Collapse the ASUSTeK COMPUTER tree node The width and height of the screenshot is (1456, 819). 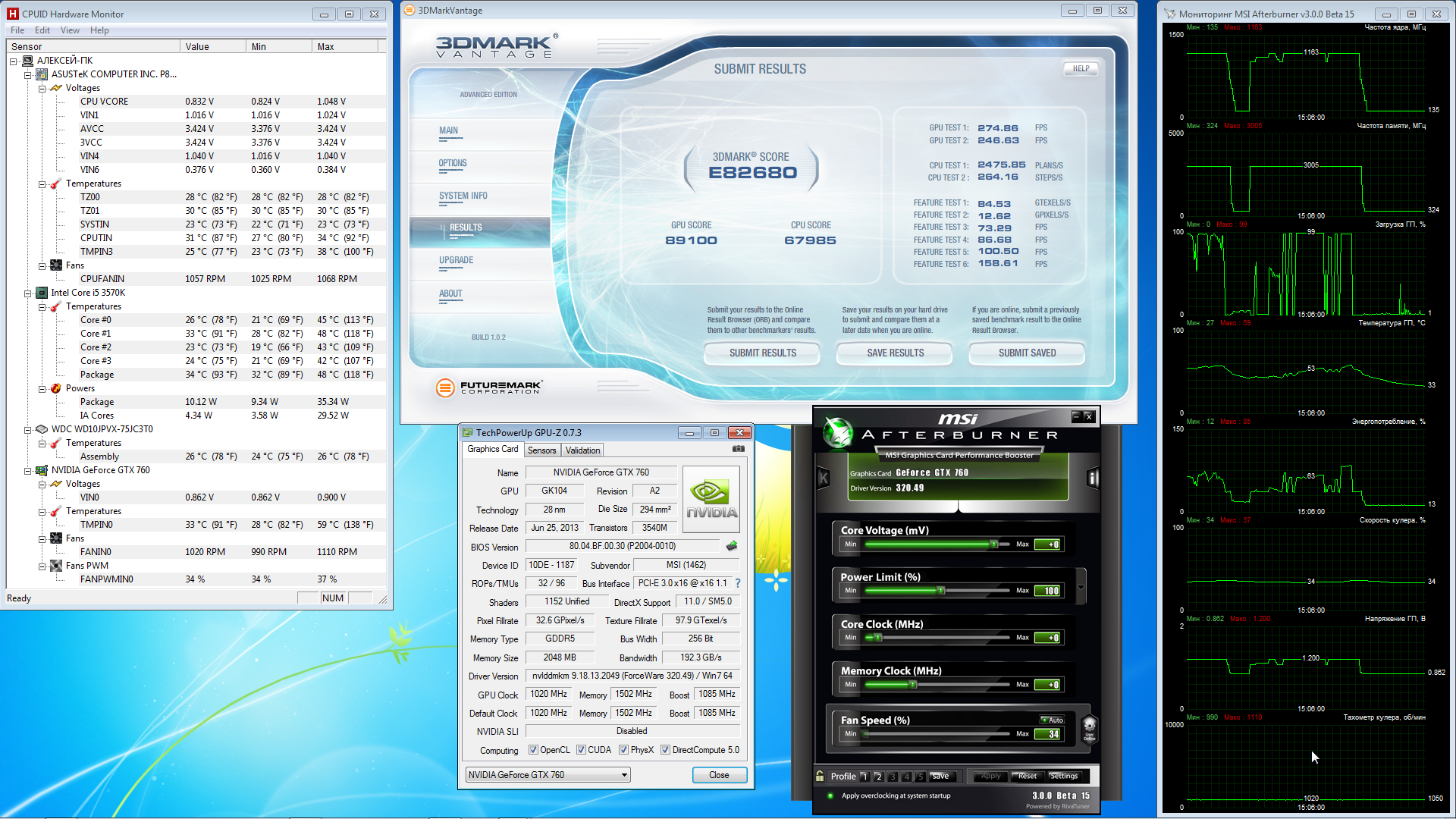pos(28,75)
